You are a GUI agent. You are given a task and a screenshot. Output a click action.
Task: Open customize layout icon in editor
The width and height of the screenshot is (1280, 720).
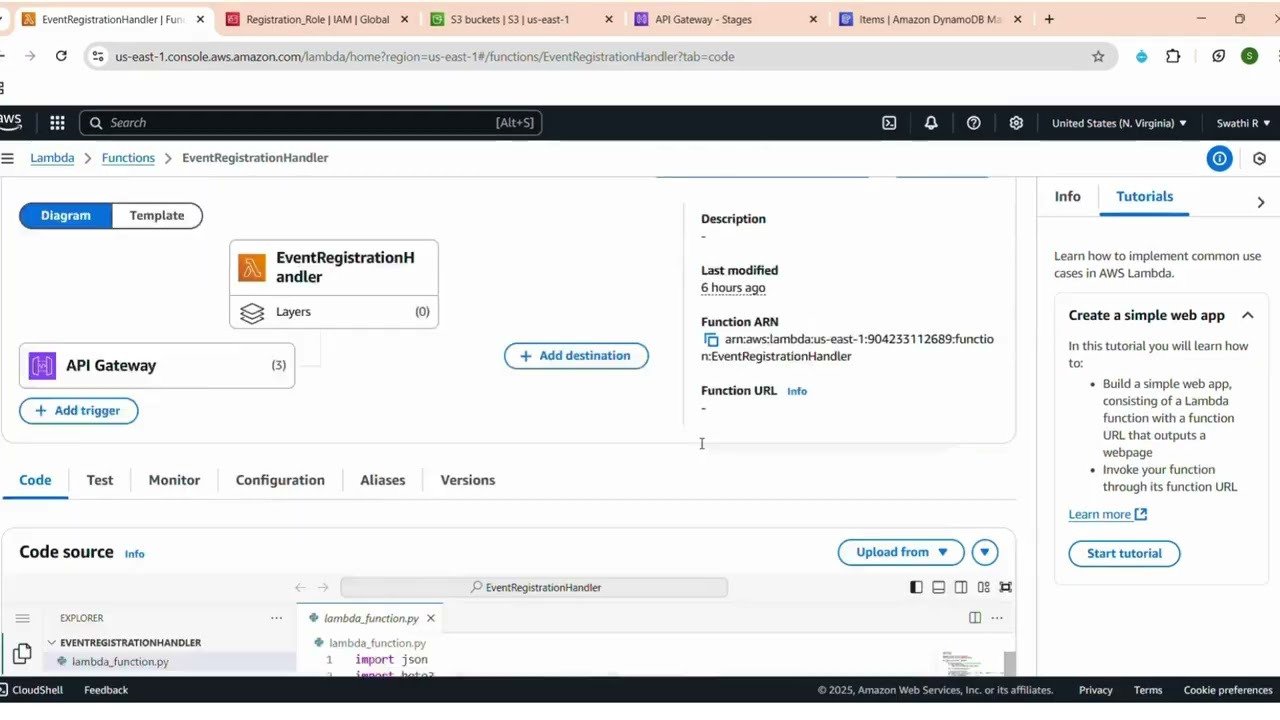tap(984, 587)
